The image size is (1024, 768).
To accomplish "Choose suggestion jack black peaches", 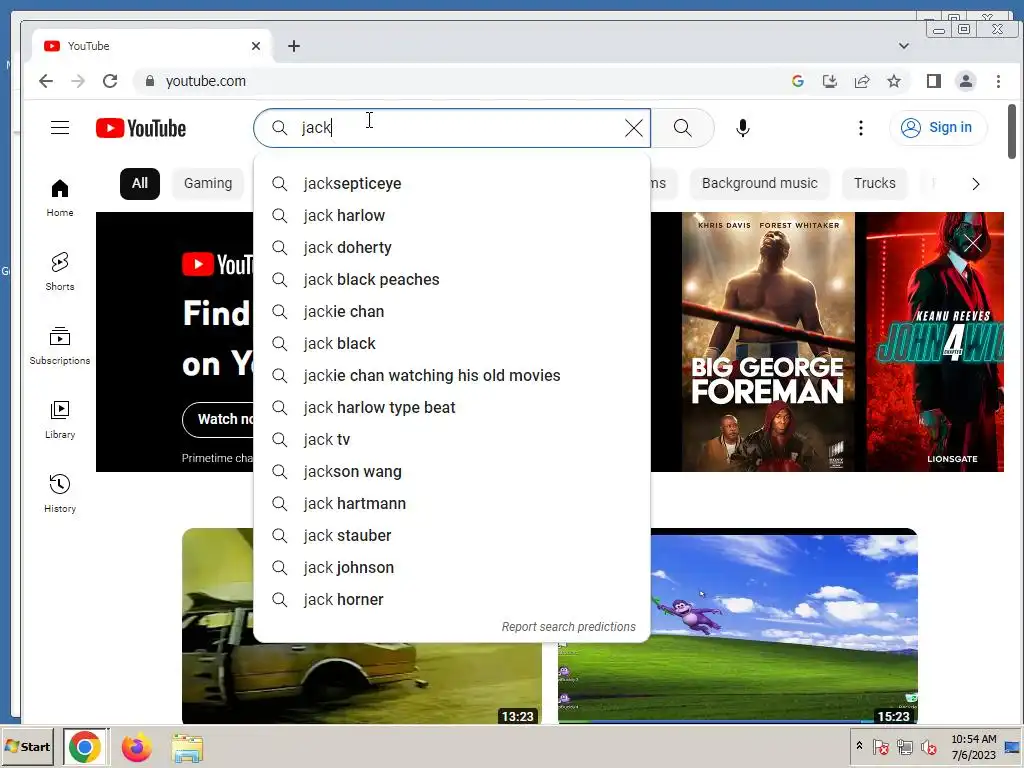I will point(452,280).
